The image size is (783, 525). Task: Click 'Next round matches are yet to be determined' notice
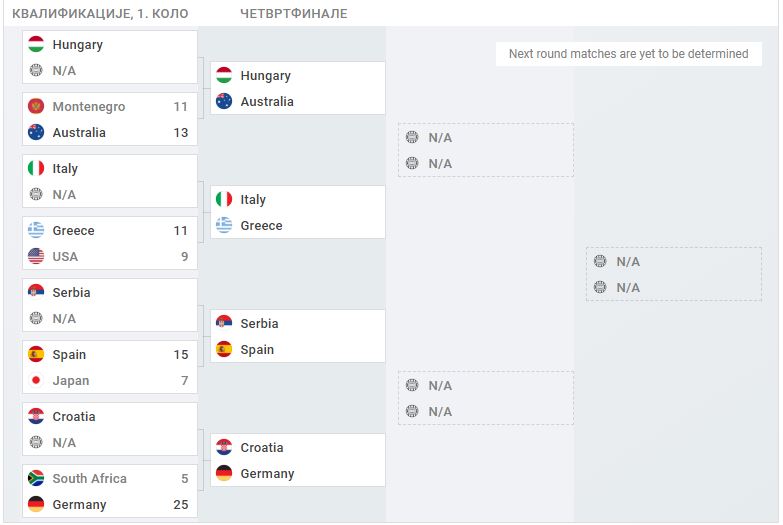pyautogui.click(x=629, y=54)
